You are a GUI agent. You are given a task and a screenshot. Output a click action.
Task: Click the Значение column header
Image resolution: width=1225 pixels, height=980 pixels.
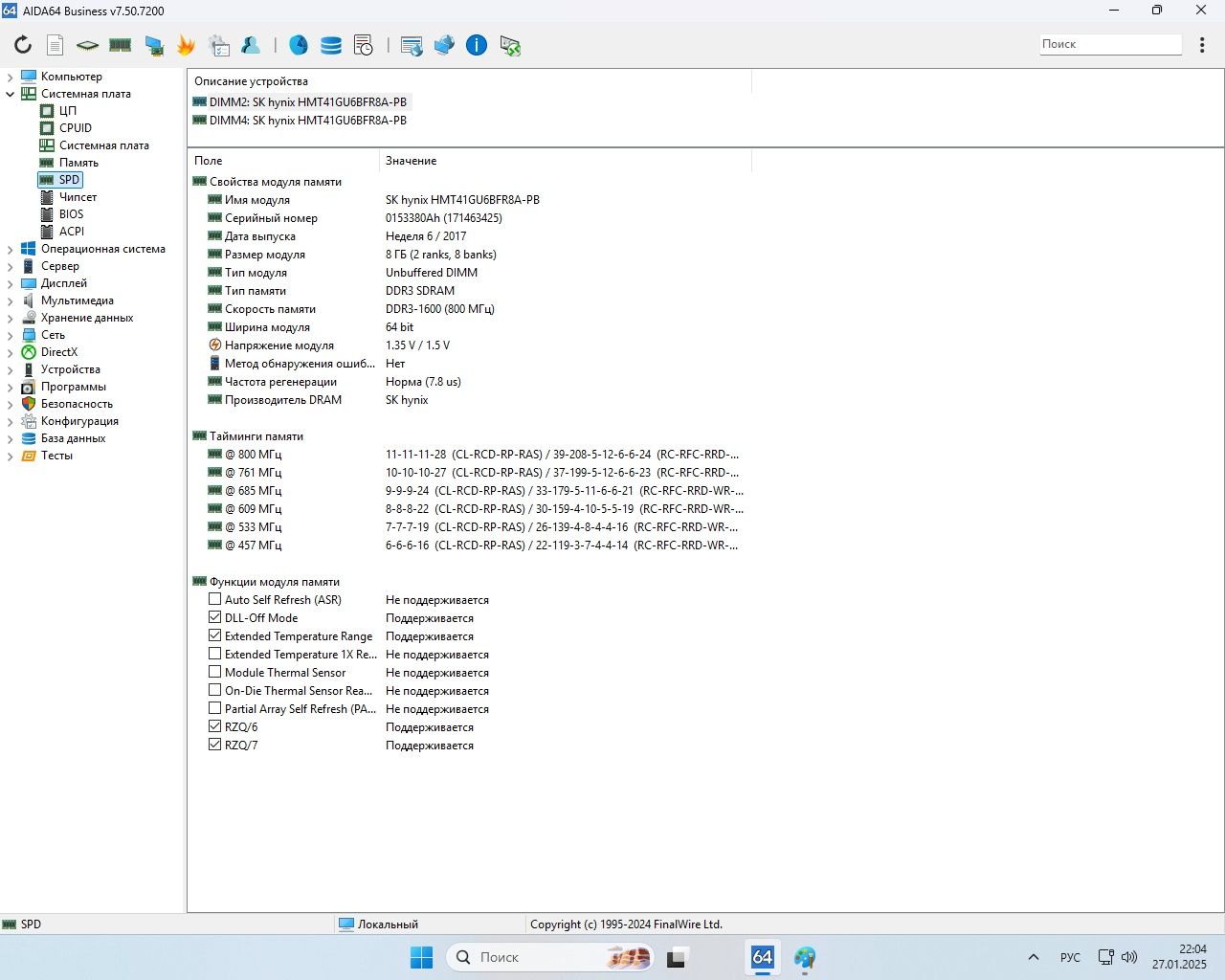[x=565, y=161]
